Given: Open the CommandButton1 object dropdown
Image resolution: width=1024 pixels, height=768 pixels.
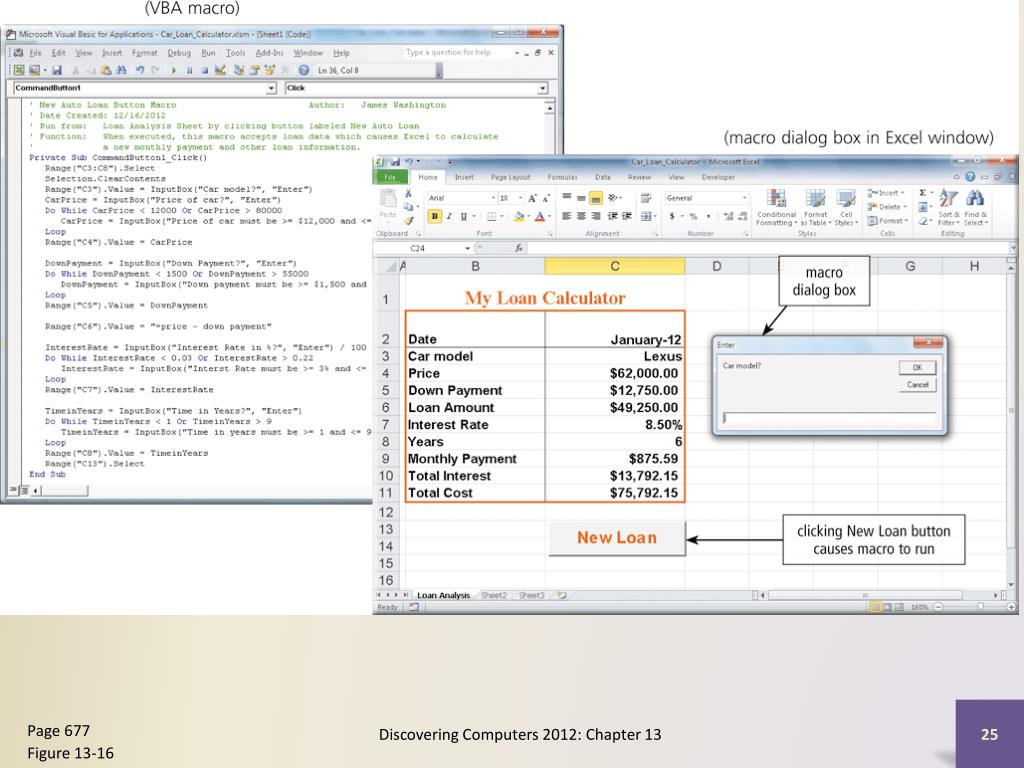Looking at the screenshot, I should pos(272,88).
